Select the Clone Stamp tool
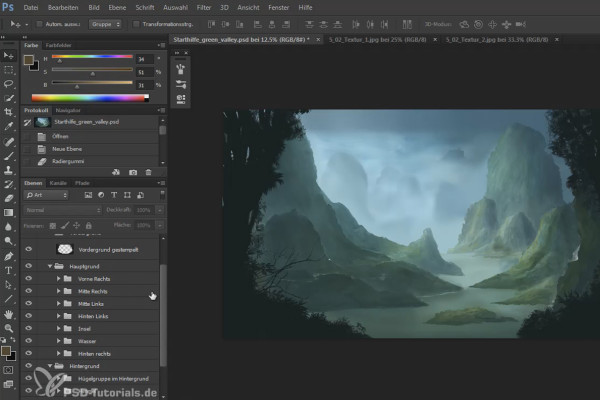 click(x=8, y=170)
